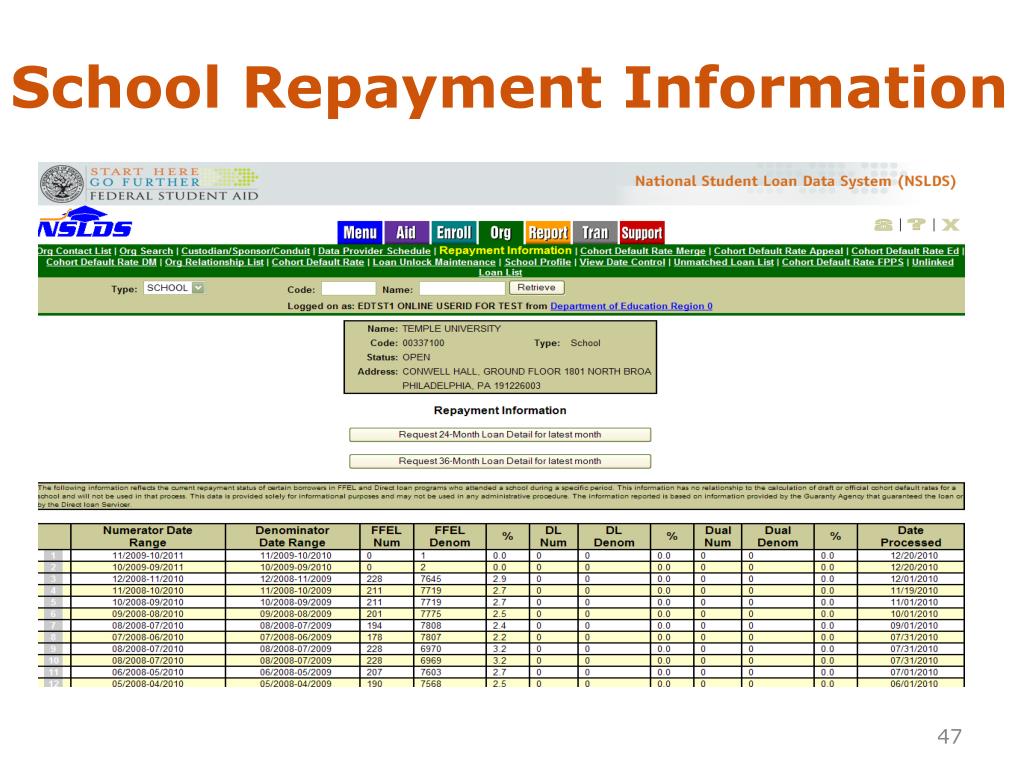
Task: Open Data Provider Schedule link
Action: (x=374, y=251)
